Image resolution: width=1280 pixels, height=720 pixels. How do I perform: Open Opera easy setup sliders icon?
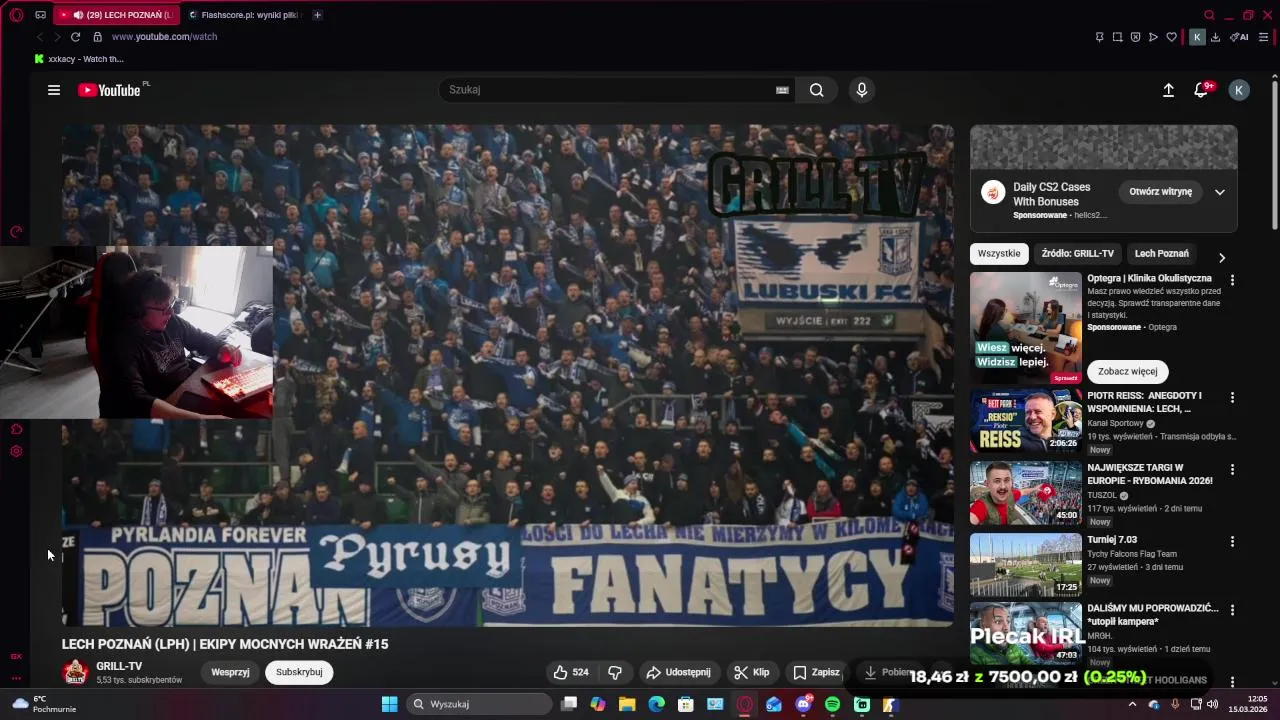(1264, 37)
